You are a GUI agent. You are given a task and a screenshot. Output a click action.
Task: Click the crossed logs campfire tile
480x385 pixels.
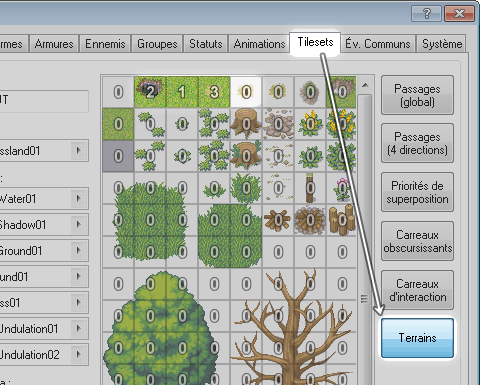[278, 220]
